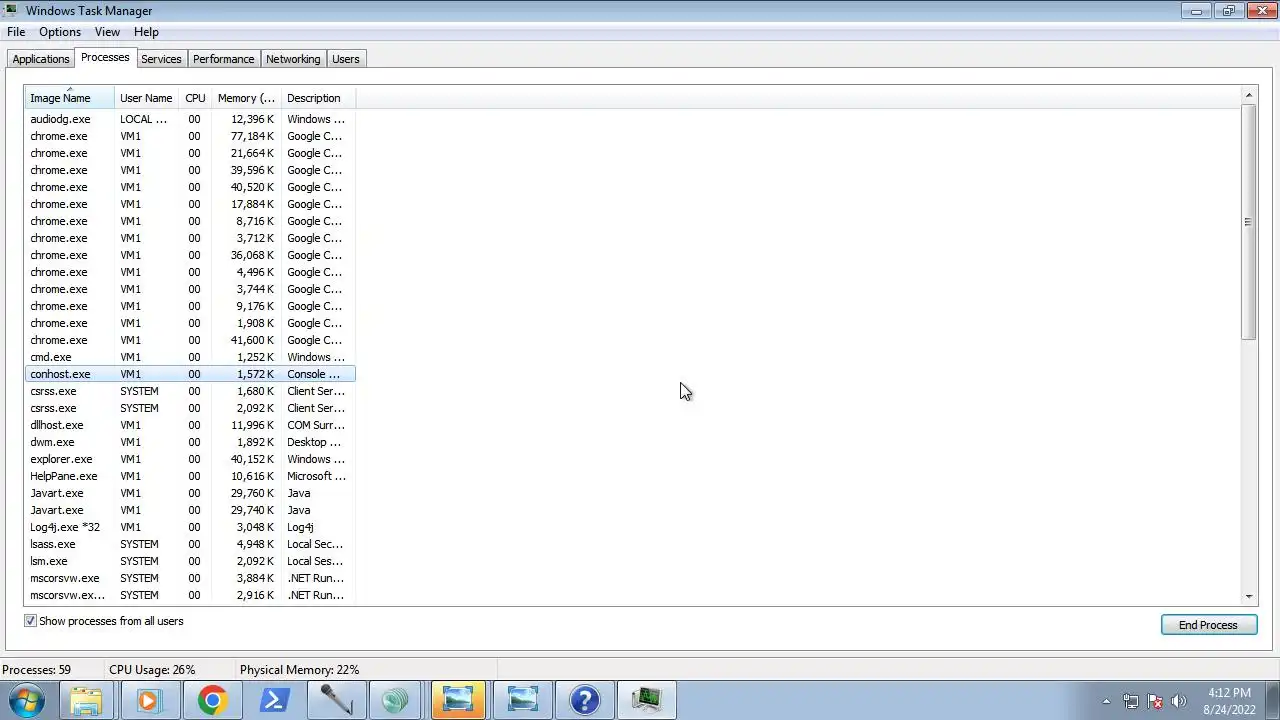Select the lsm.exe process row
This screenshot has width=1280, height=720.
(190, 561)
